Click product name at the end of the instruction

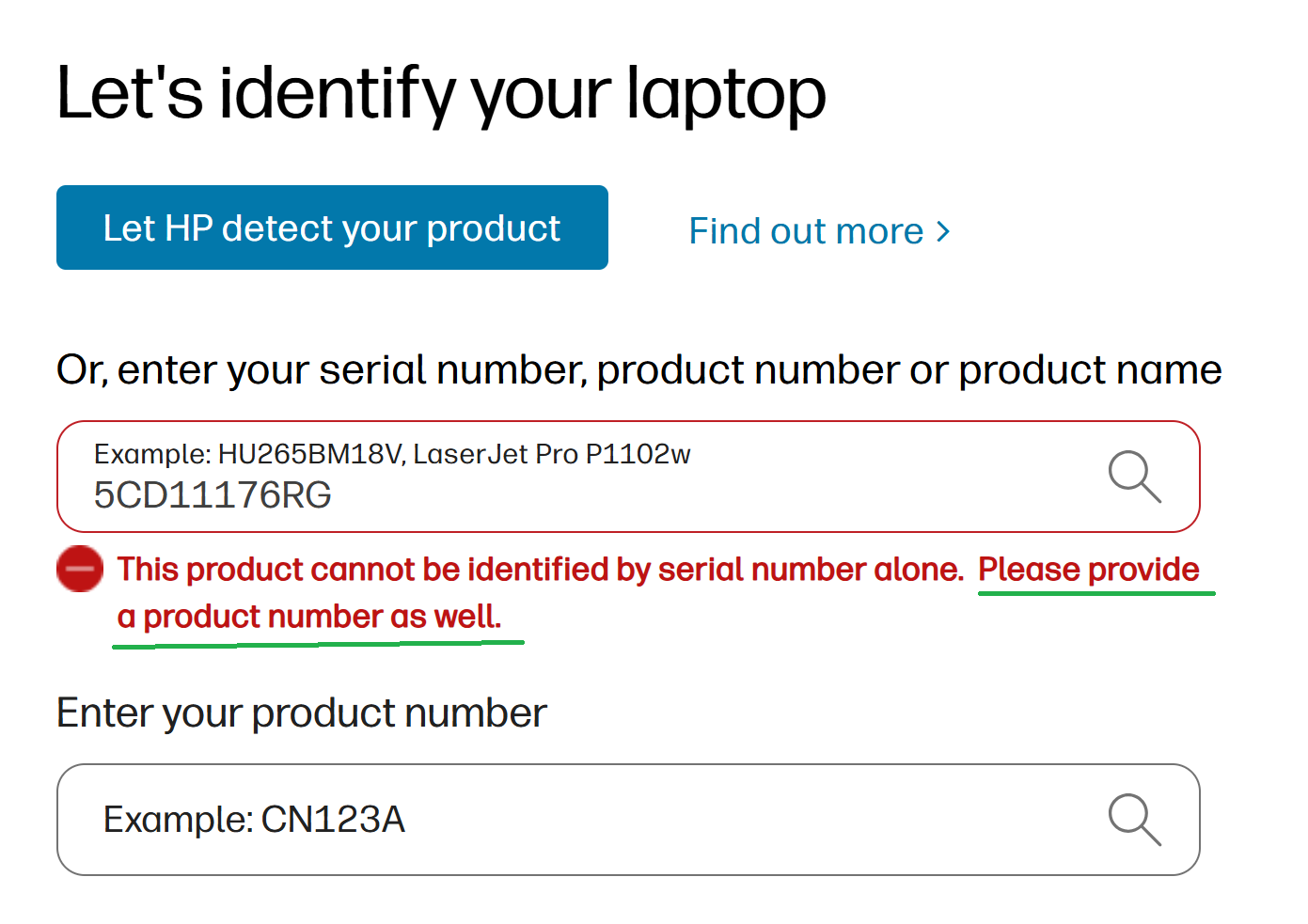(1089, 369)
